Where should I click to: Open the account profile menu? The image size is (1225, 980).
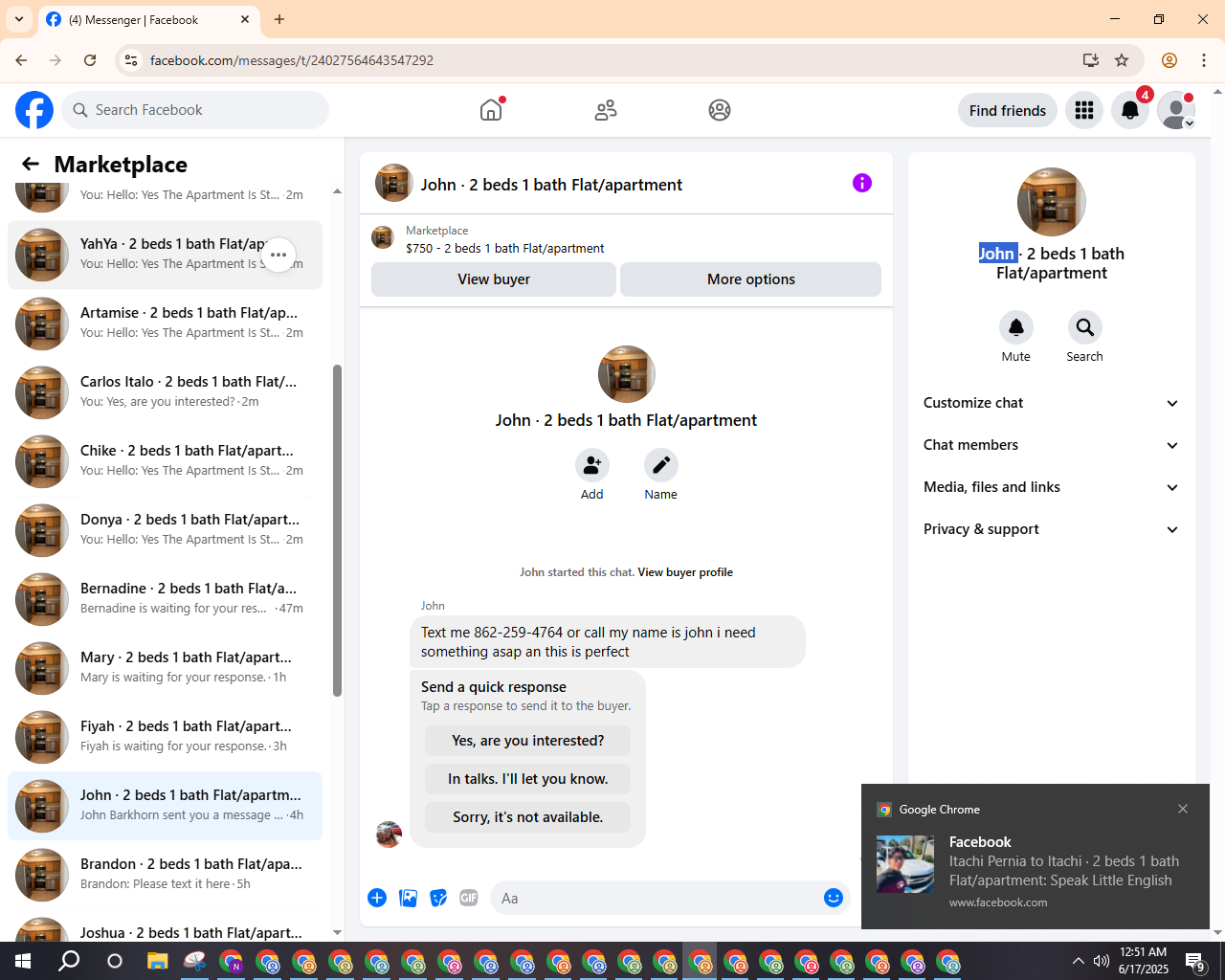1176,110
